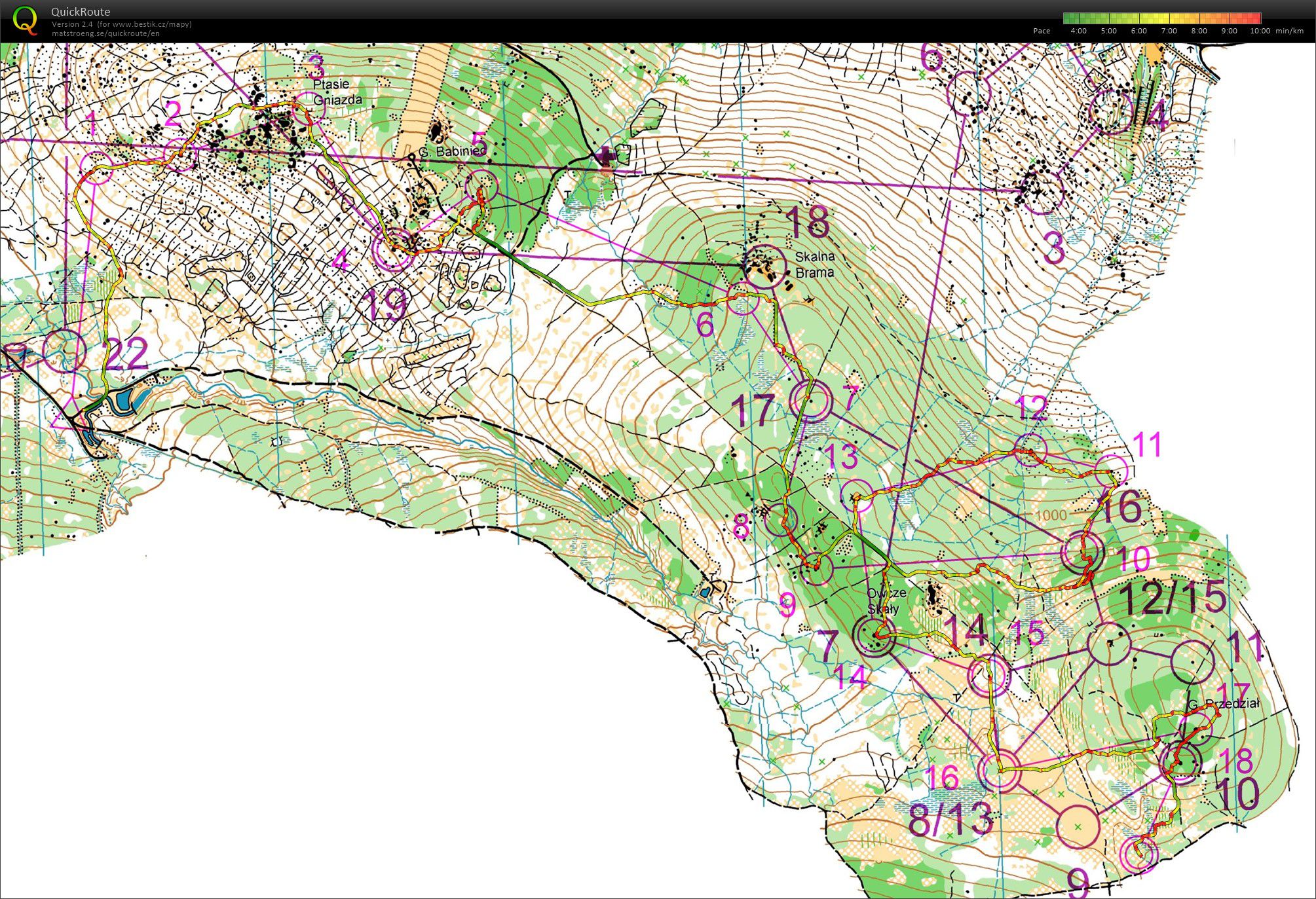This screenshot has height=899, width=1316.
Task: Click the '8/13' control label
Action: coord(950,820)
